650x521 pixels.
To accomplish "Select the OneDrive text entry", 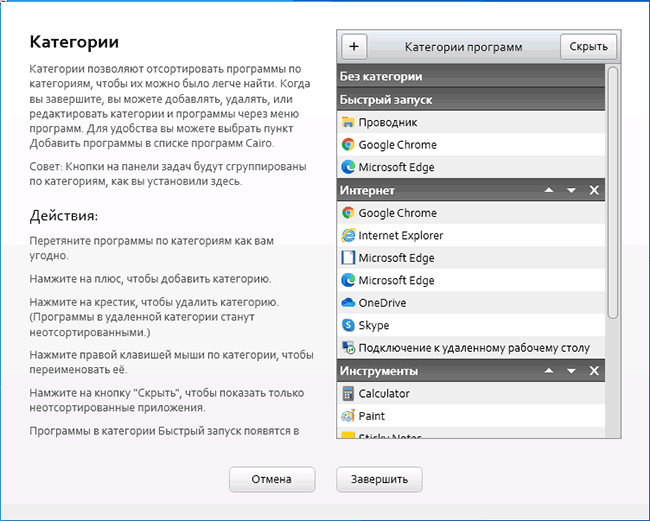I will tap(382, 303).
